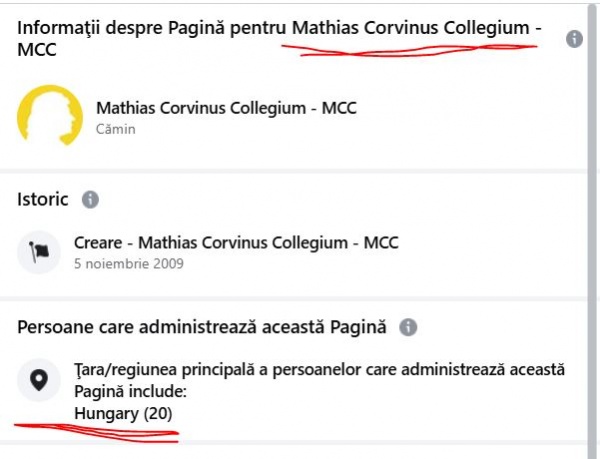Viewport: 600px width, 459px height.
Task: Click the Istoric section heading
Action: (x=43, y=199)
